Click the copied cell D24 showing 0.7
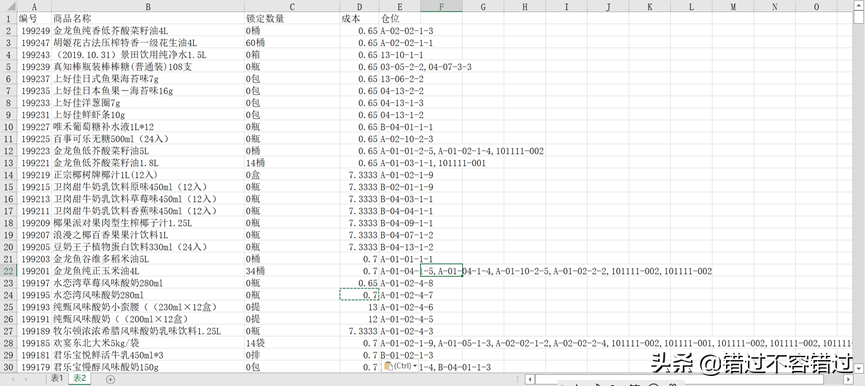The width and height of the screenshot is (865, 386). (x=359, y=295)
